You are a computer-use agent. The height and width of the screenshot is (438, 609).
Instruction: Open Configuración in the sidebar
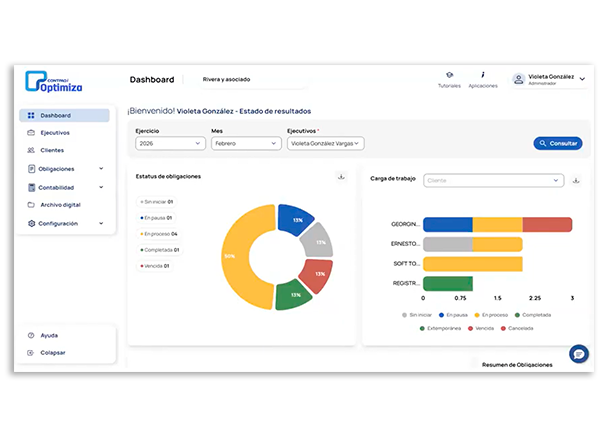click(x=58, y=223)
